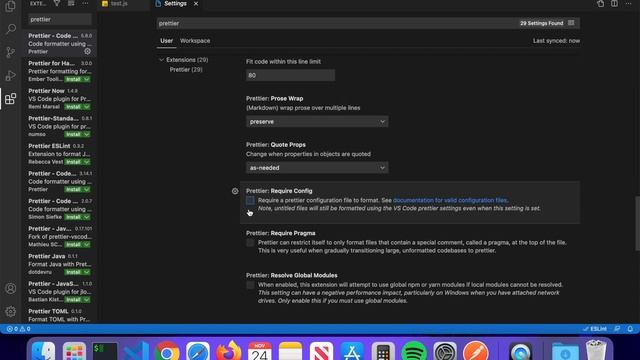Open Extensions panel more actions ellipsis
The image size is (640, 360).
[x=85, y=3]
